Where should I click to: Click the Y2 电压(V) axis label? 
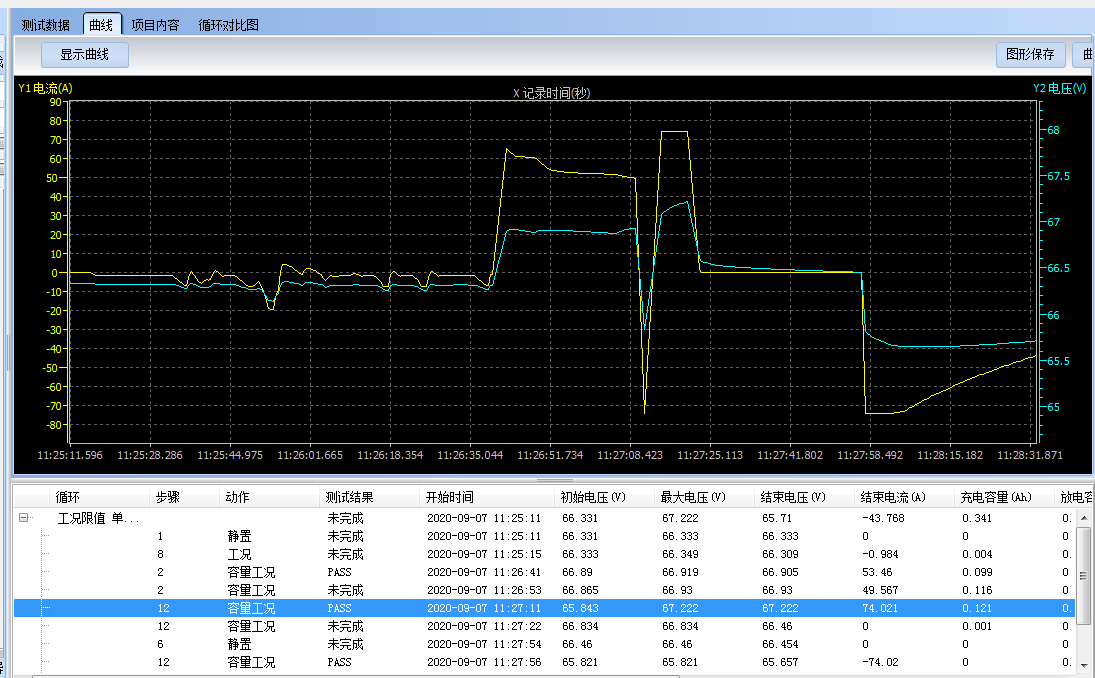[1059, 88]
